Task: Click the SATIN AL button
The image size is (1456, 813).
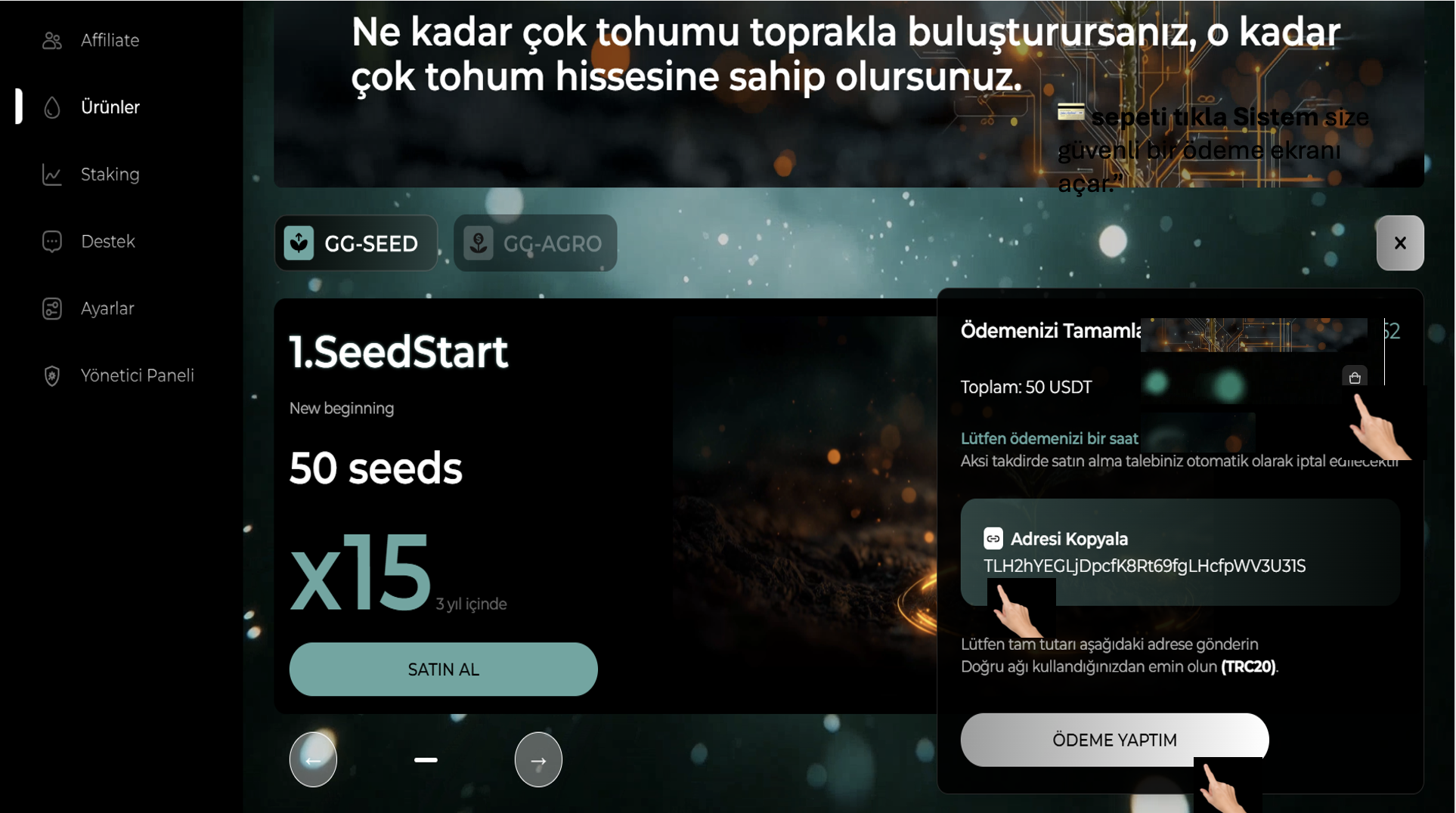Action: click(443, 669)
